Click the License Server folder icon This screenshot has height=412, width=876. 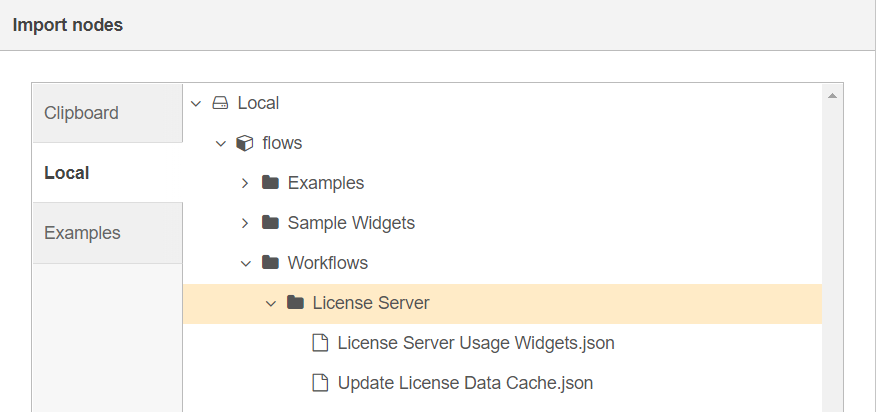click(x=295, y=302)
